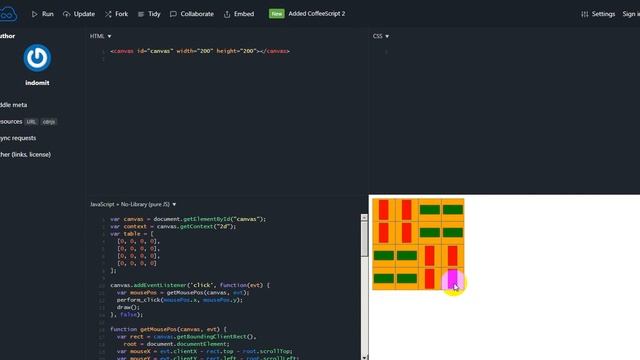Expand the Fiddle meta section
This screenshot has height=360, width=640.
point(13,105)
